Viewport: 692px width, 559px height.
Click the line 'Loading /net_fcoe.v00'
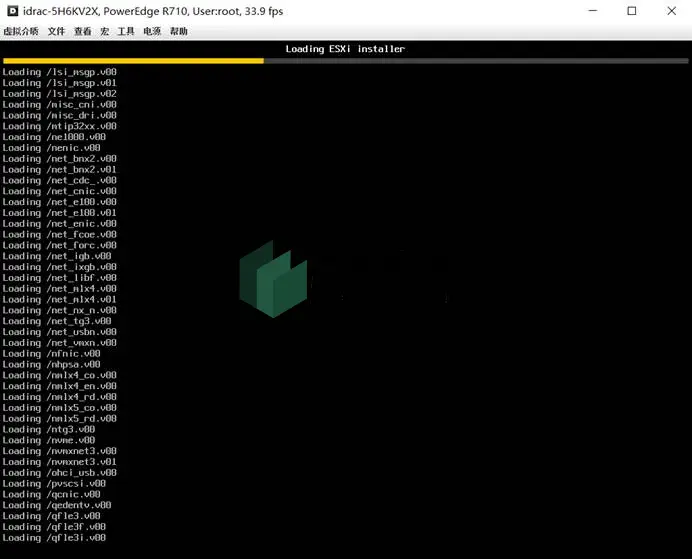click(60, 234)
